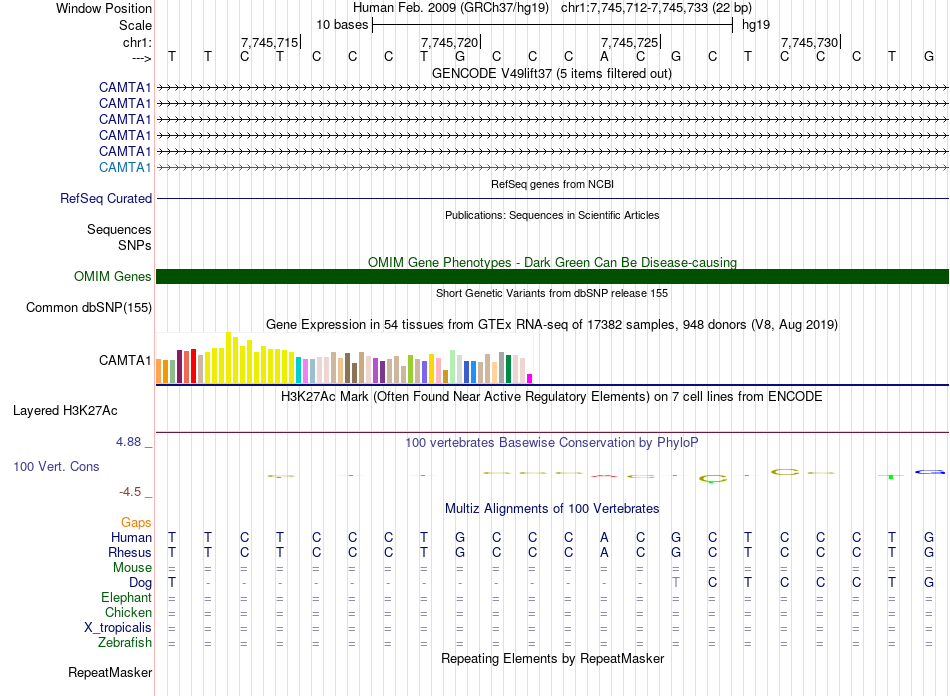
Task: Select the Rhesus alignment row label
Action: (130, 553)
